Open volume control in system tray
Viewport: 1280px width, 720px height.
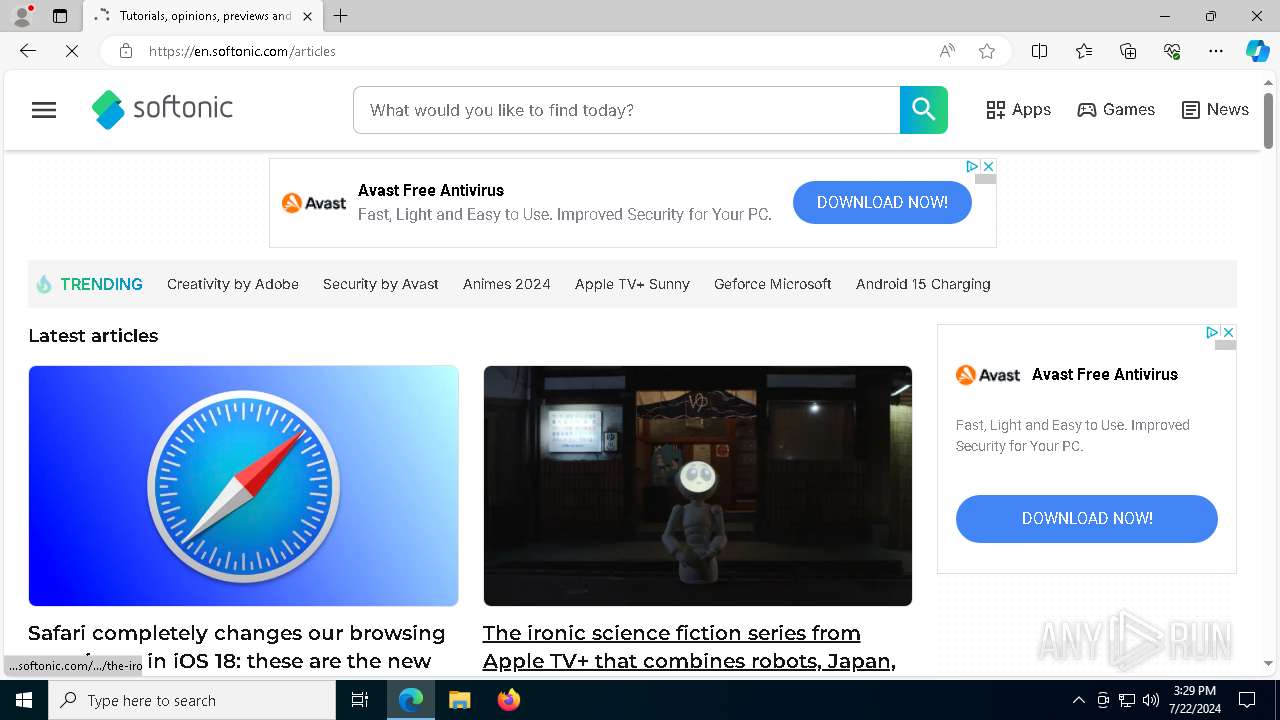point(1151,700)
